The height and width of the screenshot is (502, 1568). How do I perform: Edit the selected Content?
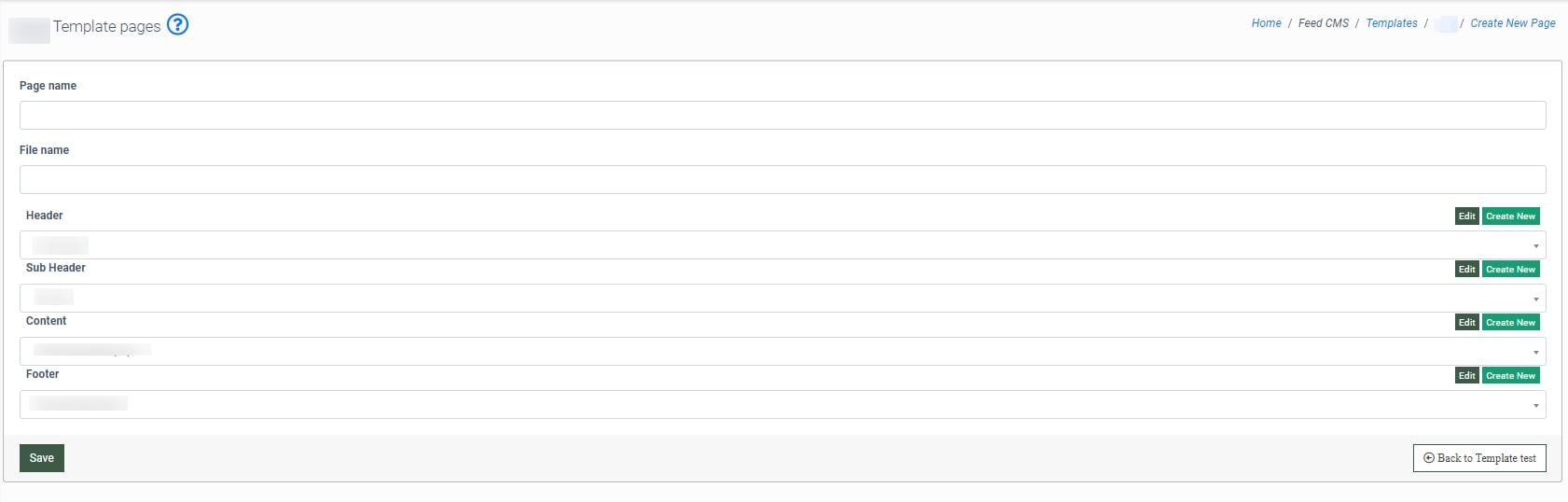[1466, 323]
